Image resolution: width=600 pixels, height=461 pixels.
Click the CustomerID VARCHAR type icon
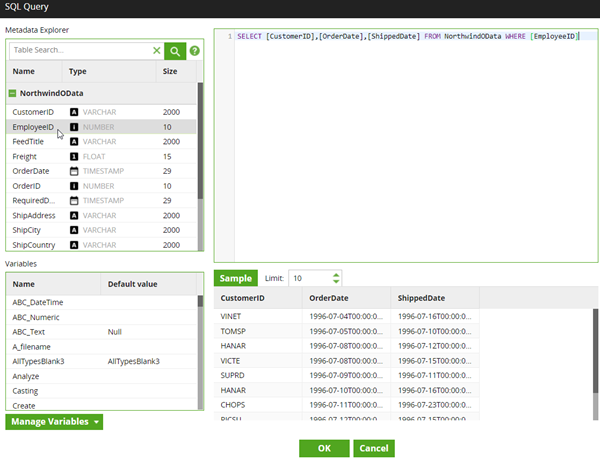pyautogui.click(x=74, y=112)
